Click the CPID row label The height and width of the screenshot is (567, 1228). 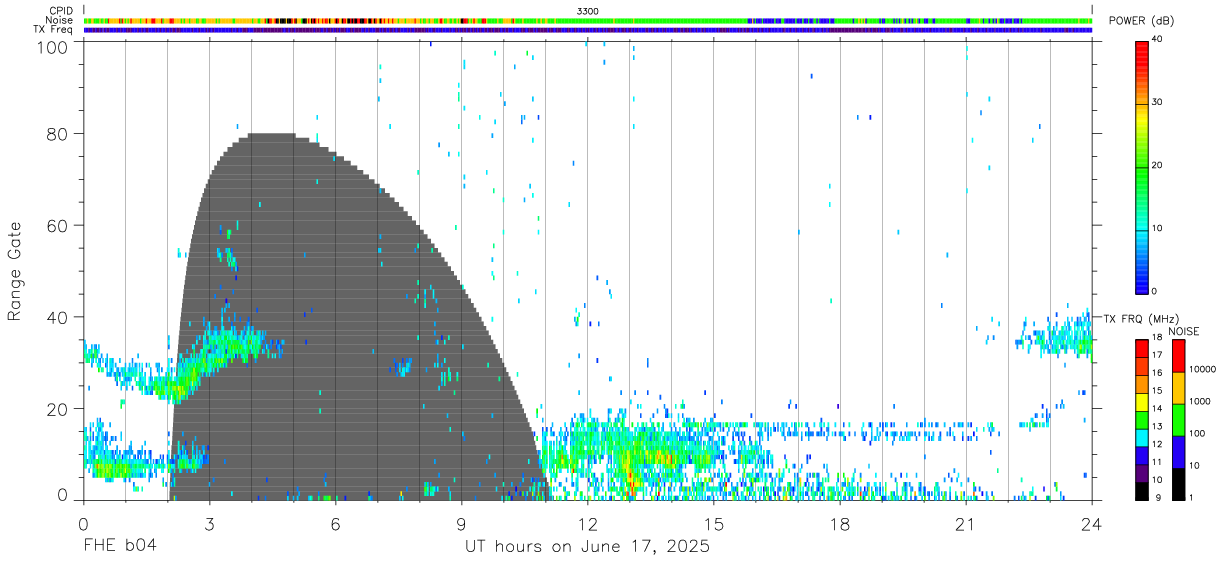(x=62, y=10)
